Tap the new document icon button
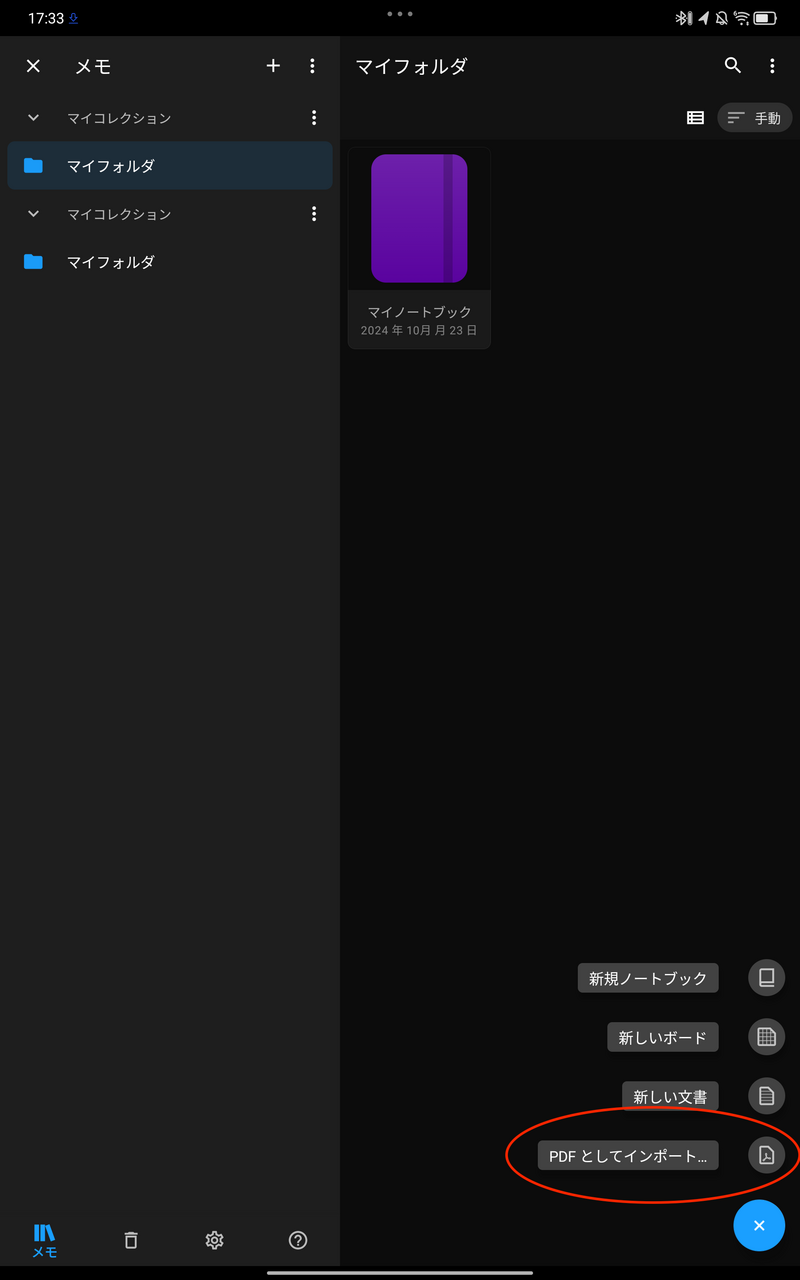 (766, 1096)
